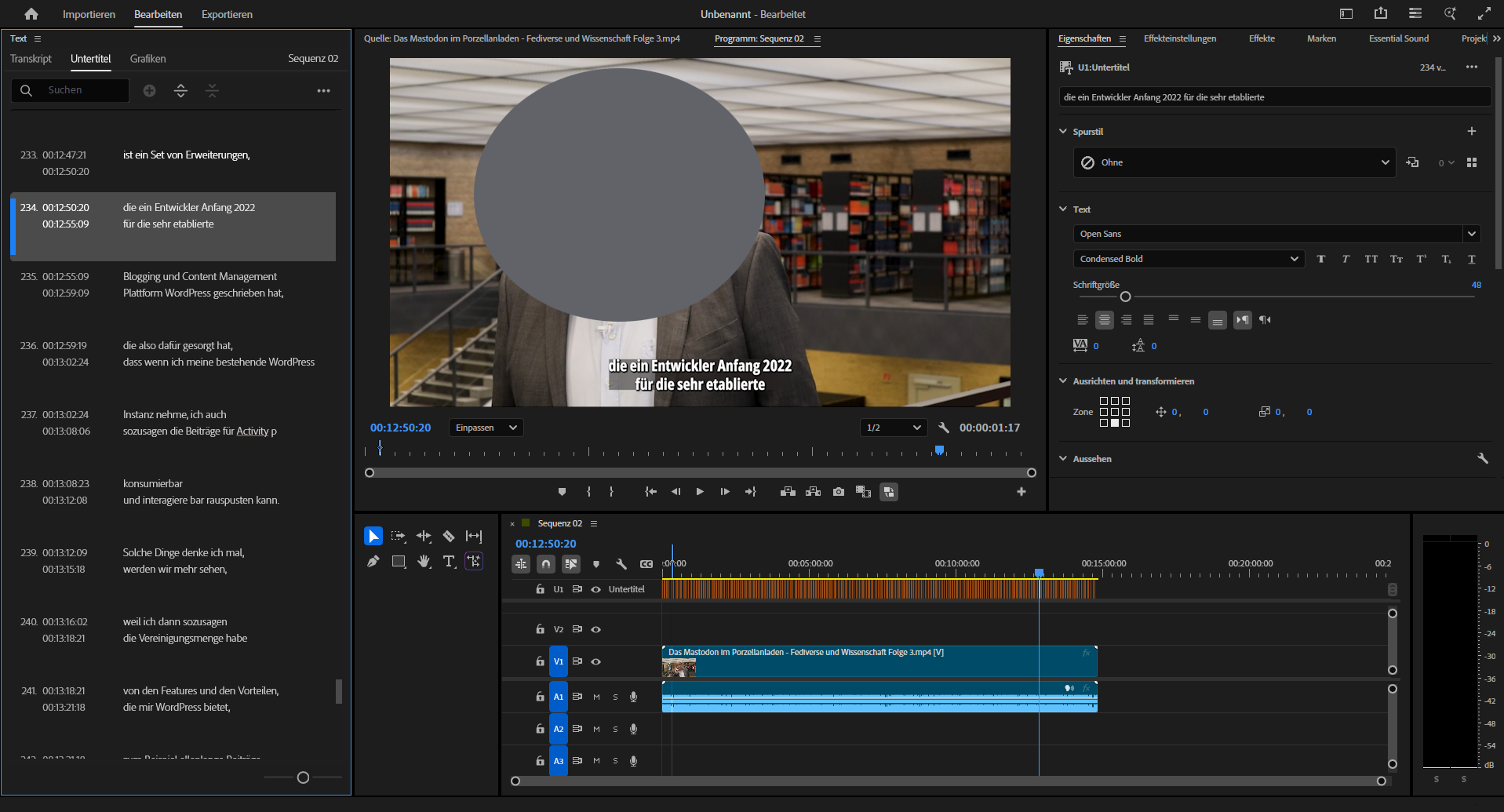Click the Schriftgröße slider handle

click(1125, 297)
